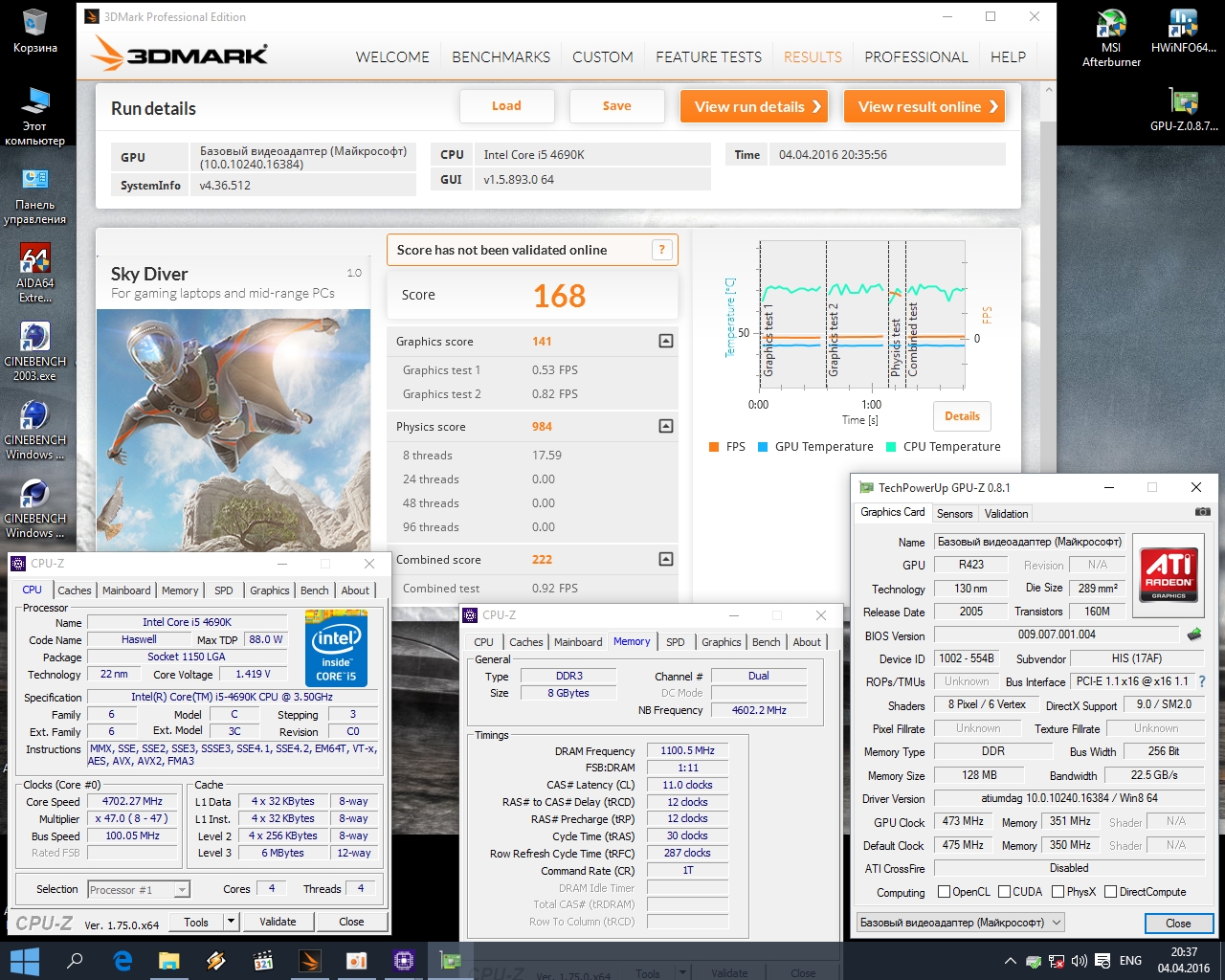Click View result online button

925,106
